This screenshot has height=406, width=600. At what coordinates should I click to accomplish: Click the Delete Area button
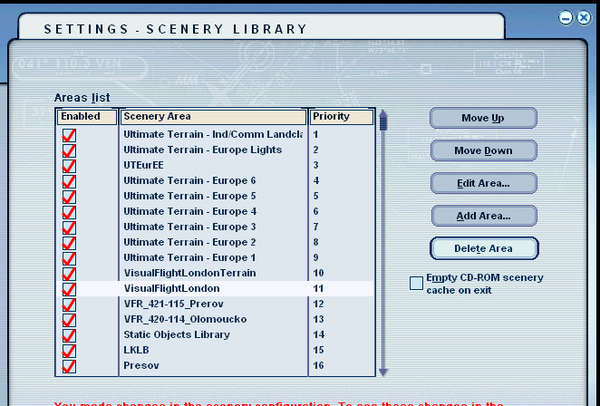point(484,248)
